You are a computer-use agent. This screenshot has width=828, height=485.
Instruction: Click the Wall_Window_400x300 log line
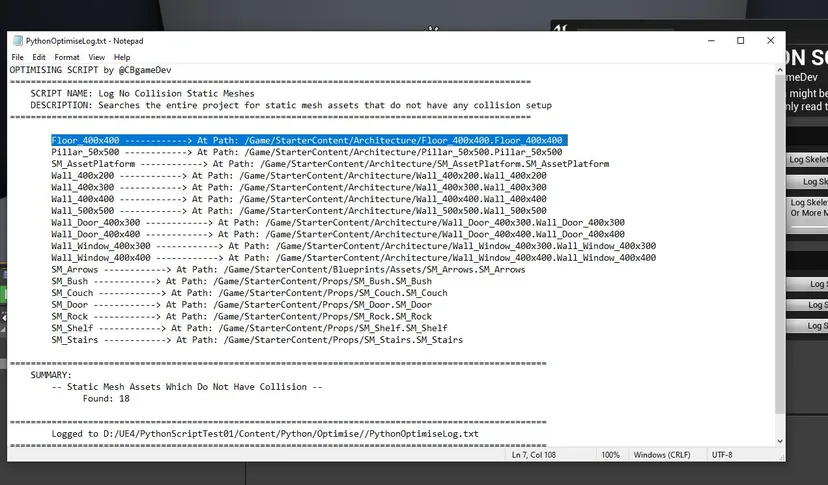click(354, 246)
